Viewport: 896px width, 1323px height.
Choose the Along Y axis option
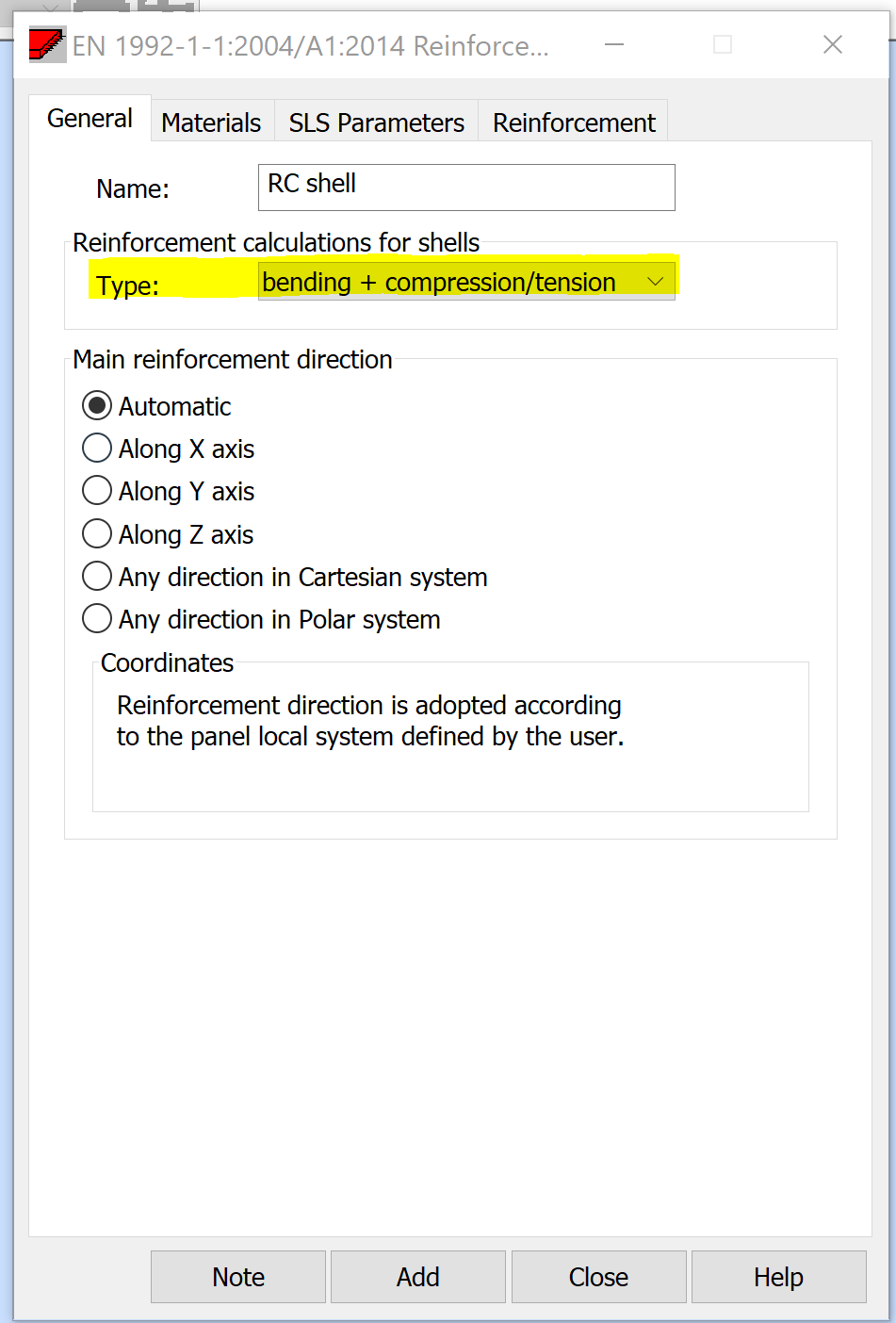(97, 491)
